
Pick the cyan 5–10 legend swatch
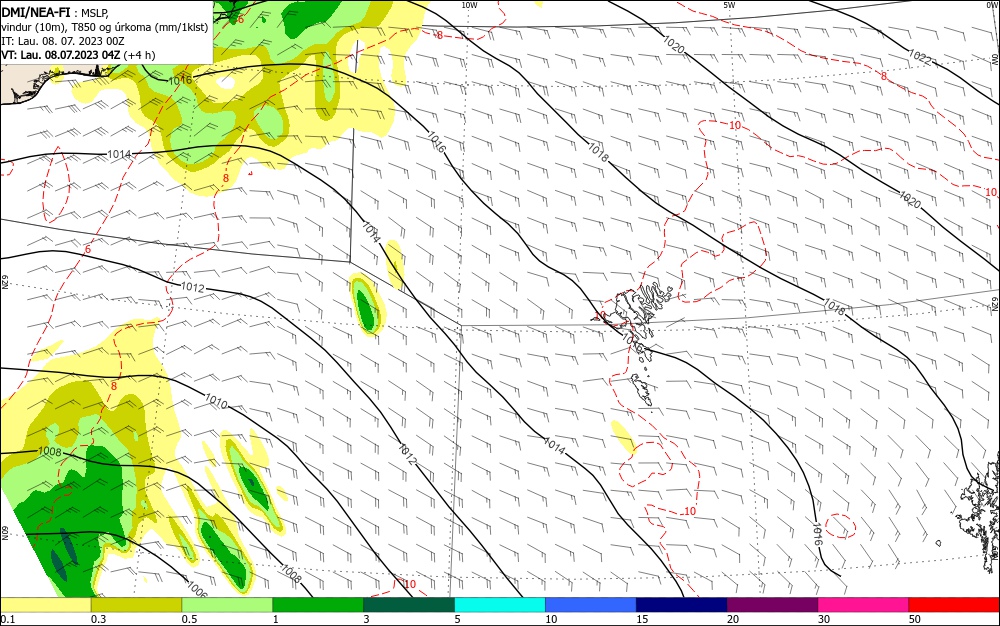pyautogui.click(x=499, y=605)
